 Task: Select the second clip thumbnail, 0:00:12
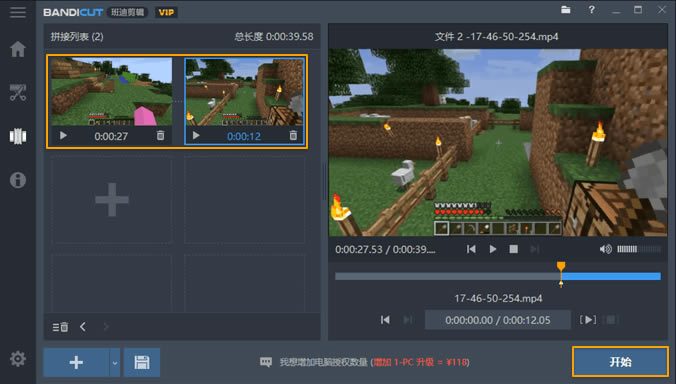pyautogui.click(x=244, y=91)
